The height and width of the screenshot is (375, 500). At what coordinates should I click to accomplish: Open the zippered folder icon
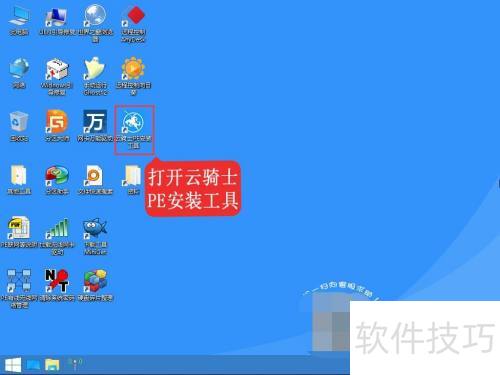[19, 175]
